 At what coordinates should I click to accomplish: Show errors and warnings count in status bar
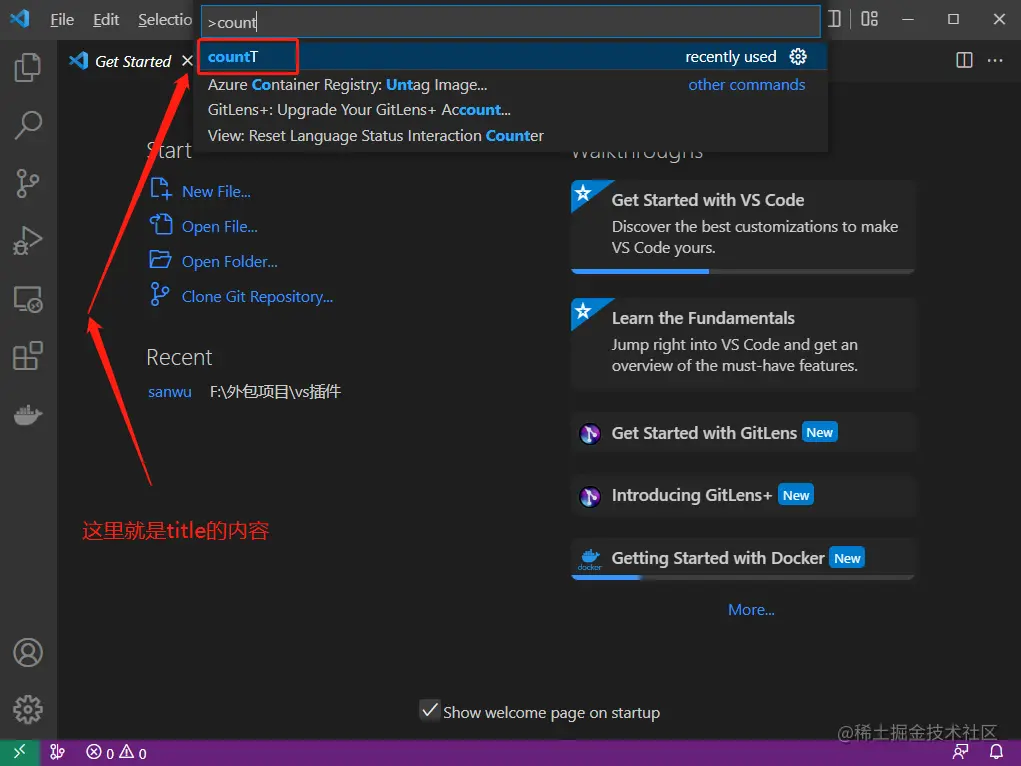(x=117, y=753)
